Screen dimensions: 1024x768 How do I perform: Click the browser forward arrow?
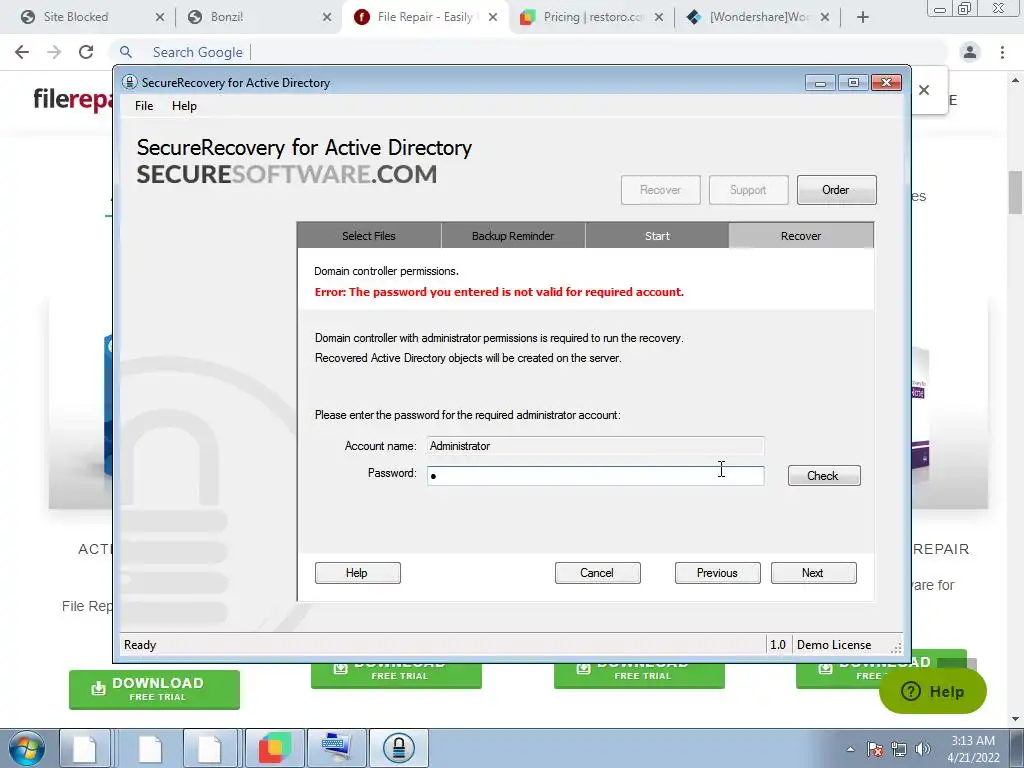click(54, 52)
